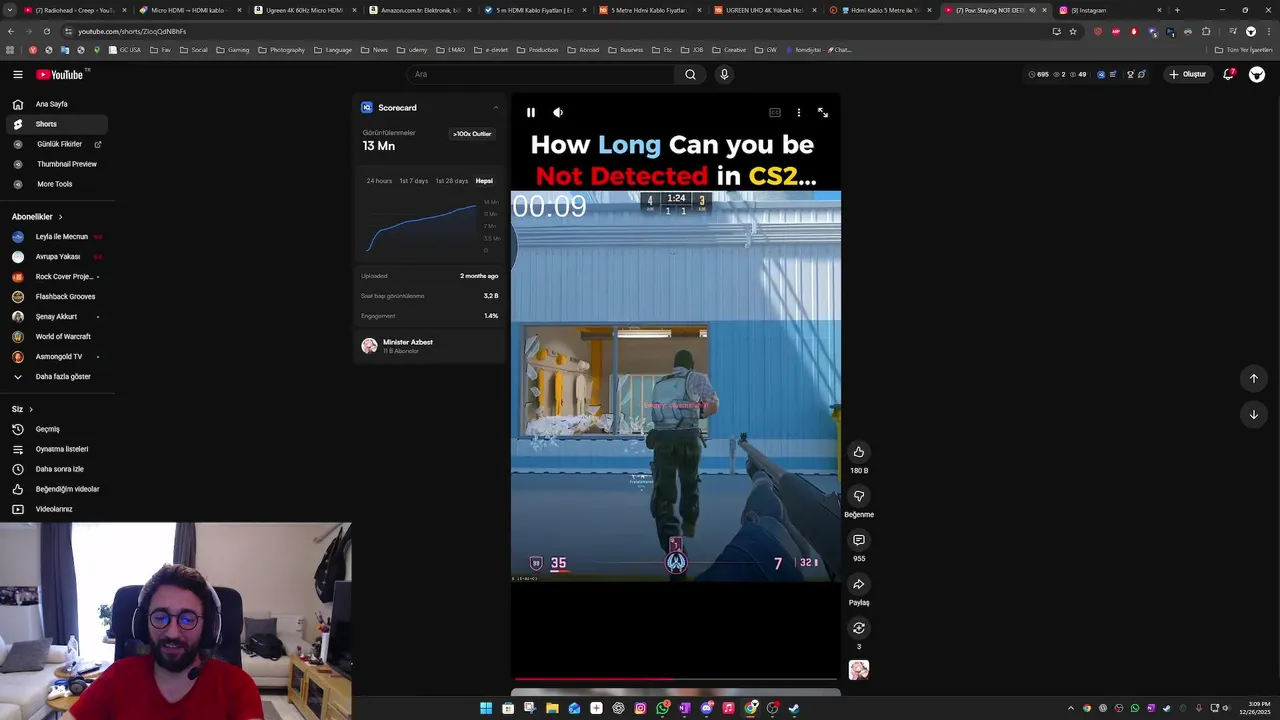The image size is (1280, 720).
Task: Go to previous Short with up arrow
Action: coord(1253,378)
